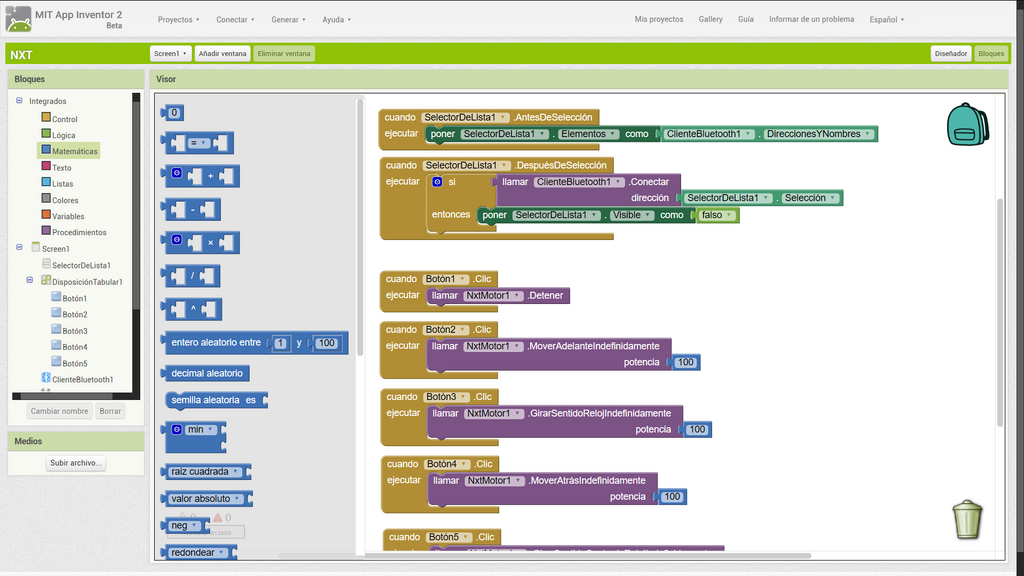
Task: Collapse the DisposiciónTabular1 tree node
Action: coord(29,280)
